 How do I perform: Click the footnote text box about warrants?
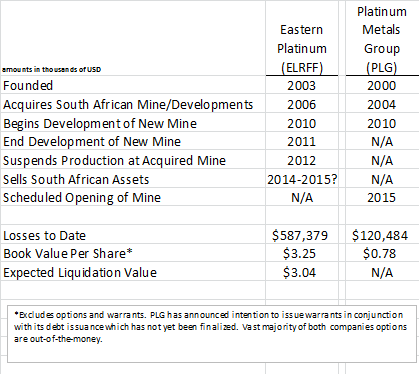point(212,333)
